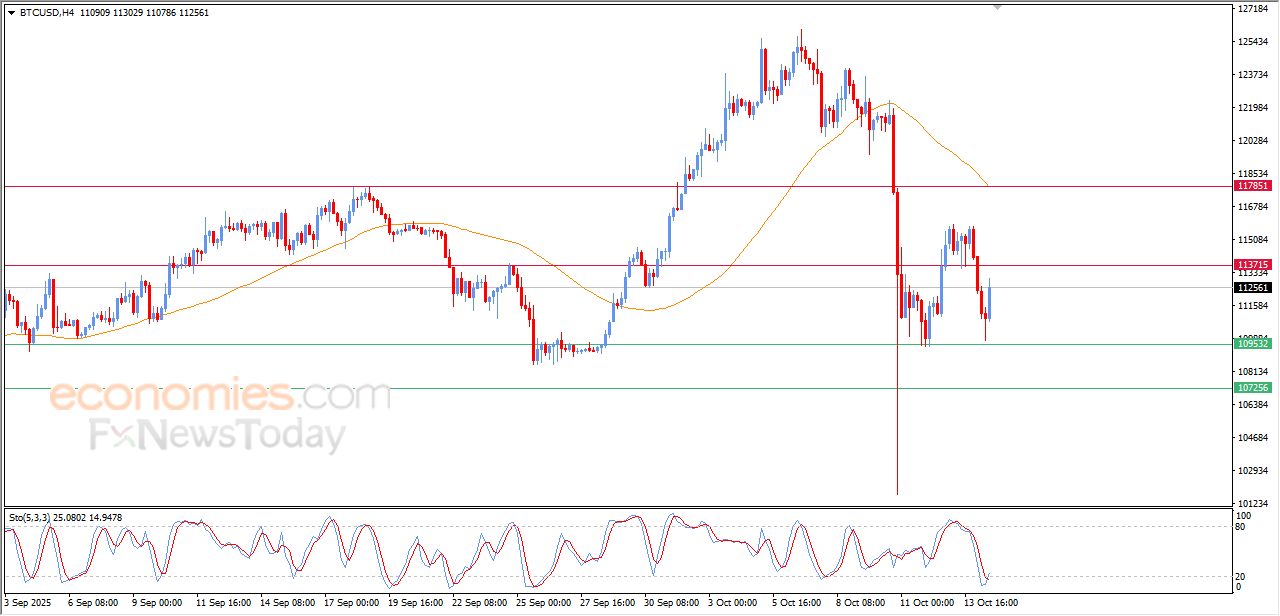1280x616 pixels.
Task: Select the green 109532 price label
Action: [x=1253, y=344]
